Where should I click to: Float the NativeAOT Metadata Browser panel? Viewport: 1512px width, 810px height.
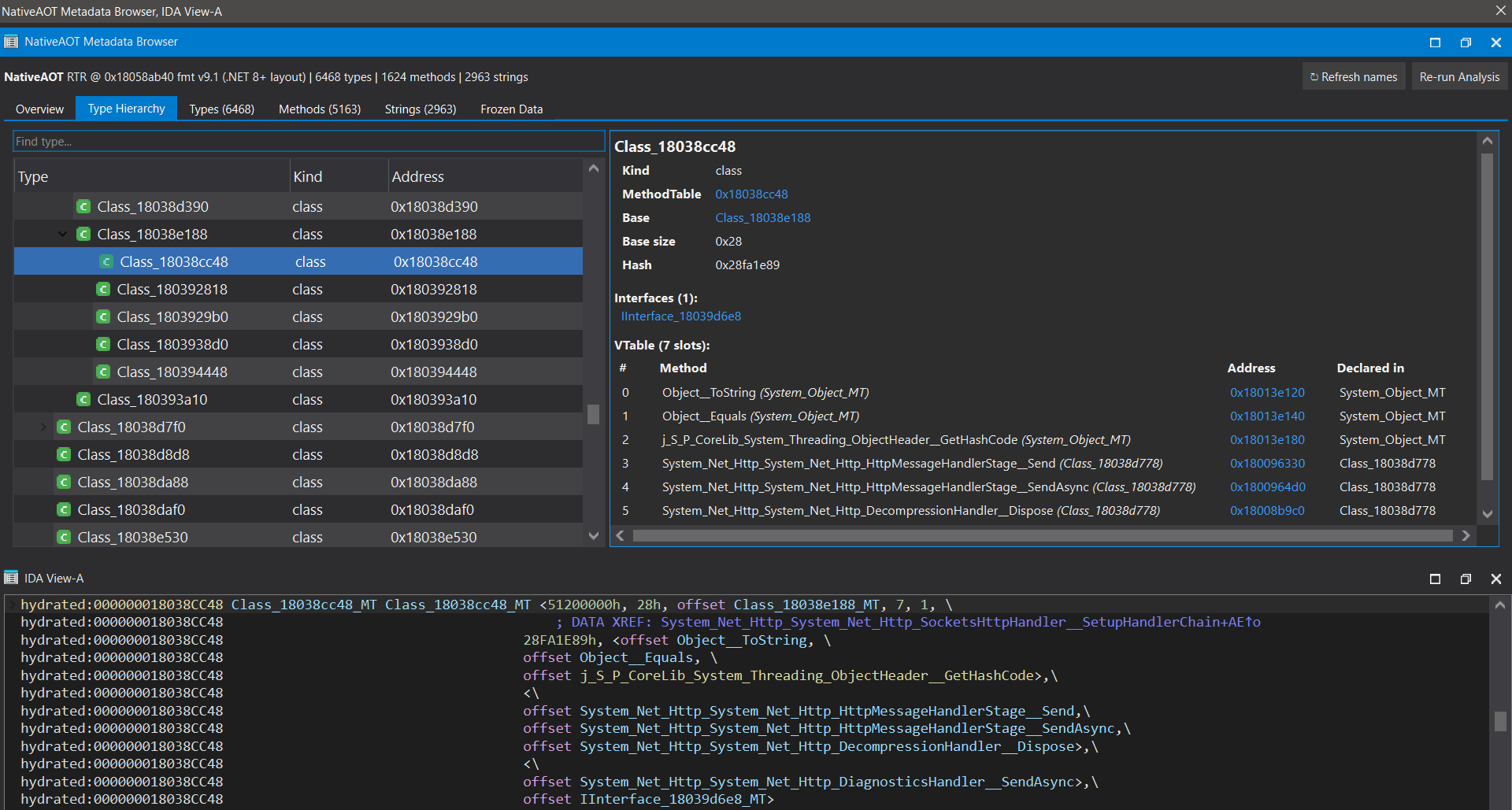click(x=1466, y=43)
